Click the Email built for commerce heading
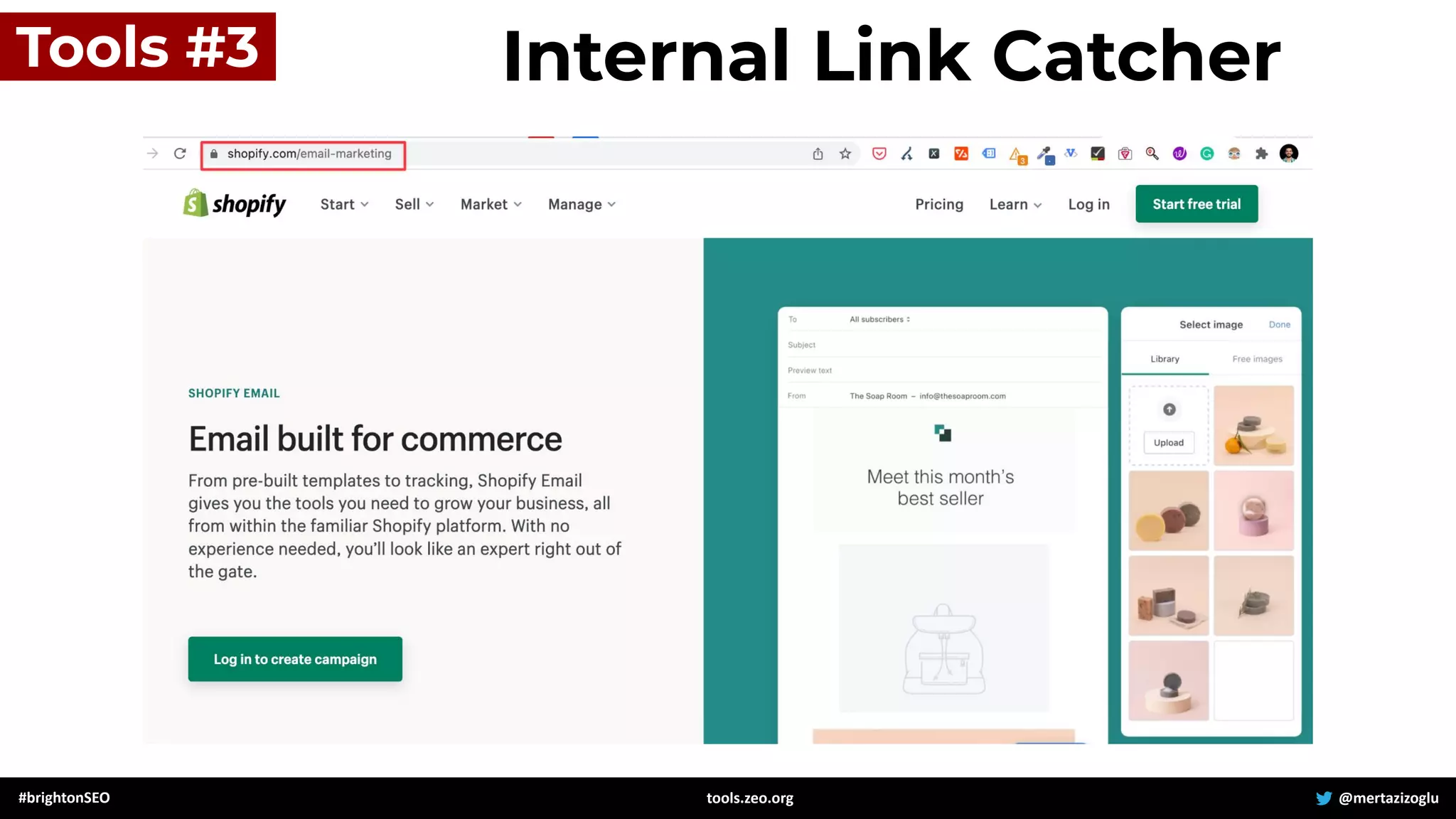The image size is (1456, 819). coord(375,439)
